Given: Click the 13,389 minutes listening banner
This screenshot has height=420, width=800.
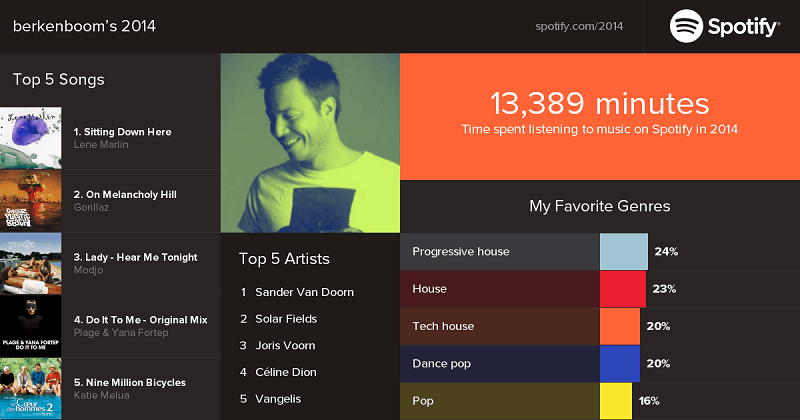Looking at the screenshot, I should pyautogui.click(x=599, y=115).
